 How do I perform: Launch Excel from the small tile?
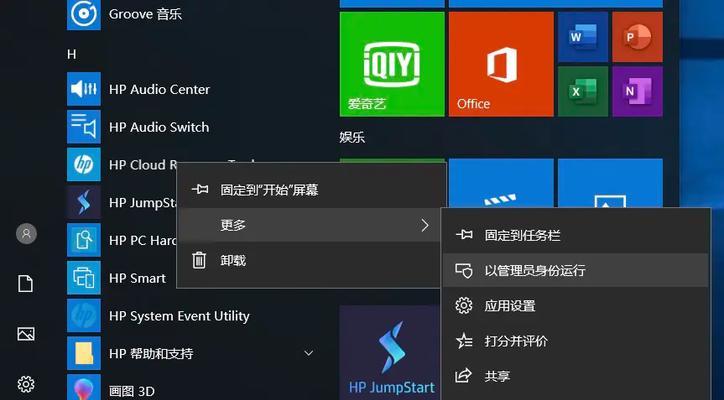pos(583,91)
